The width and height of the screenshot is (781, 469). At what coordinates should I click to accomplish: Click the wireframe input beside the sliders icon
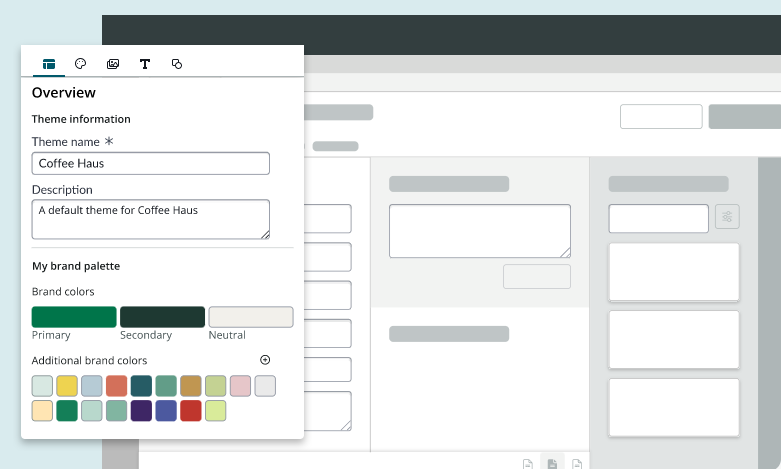(658, 219)
